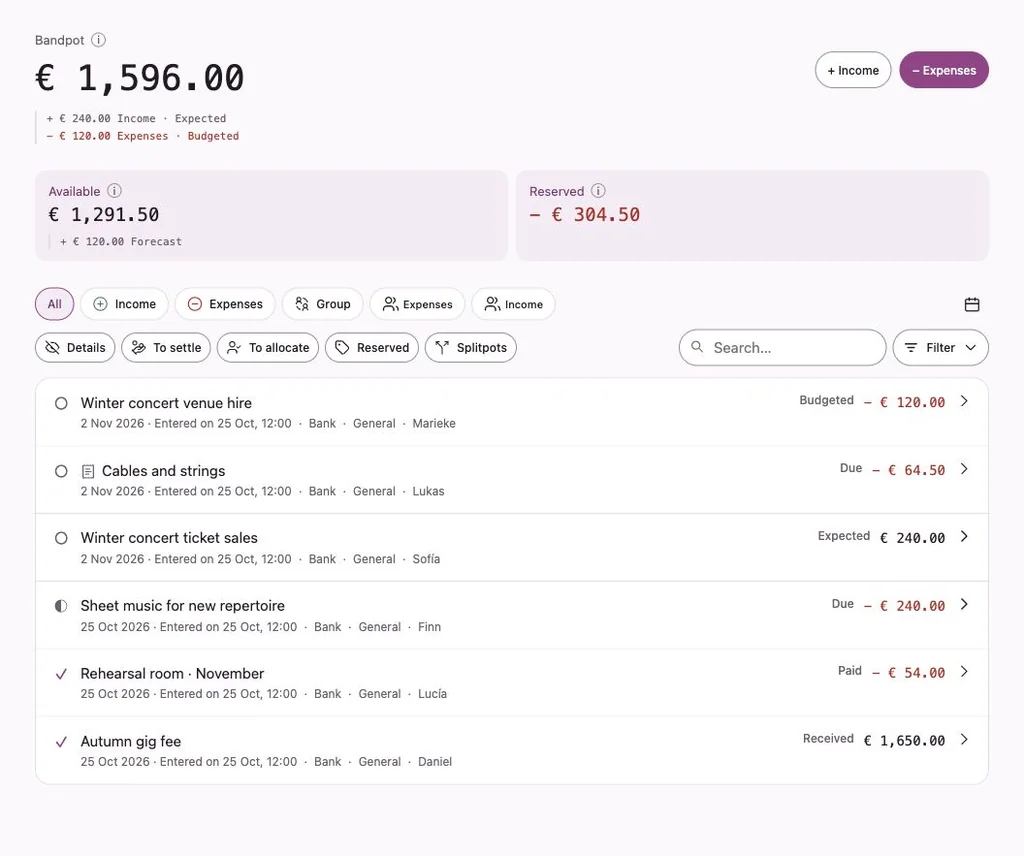This screenshot has height=856, width=1024.
Task: Click the € 1,596.00 Bandpot total
Action: (139, 78)
